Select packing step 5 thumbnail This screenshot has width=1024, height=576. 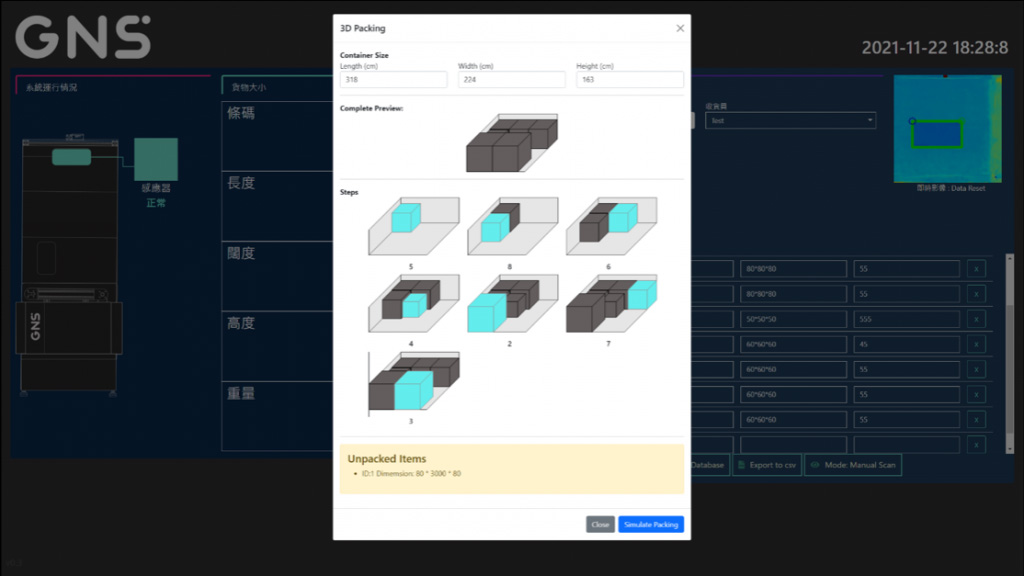pos(412,227)
